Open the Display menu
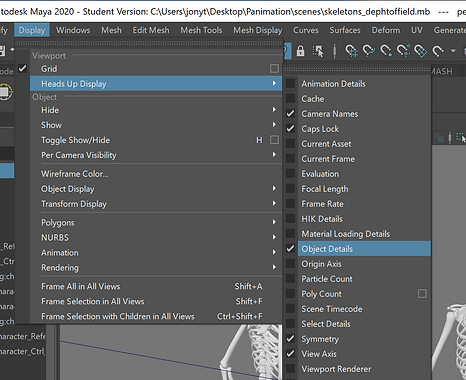Screen dimensions: 466x380 tap(32, 30)
